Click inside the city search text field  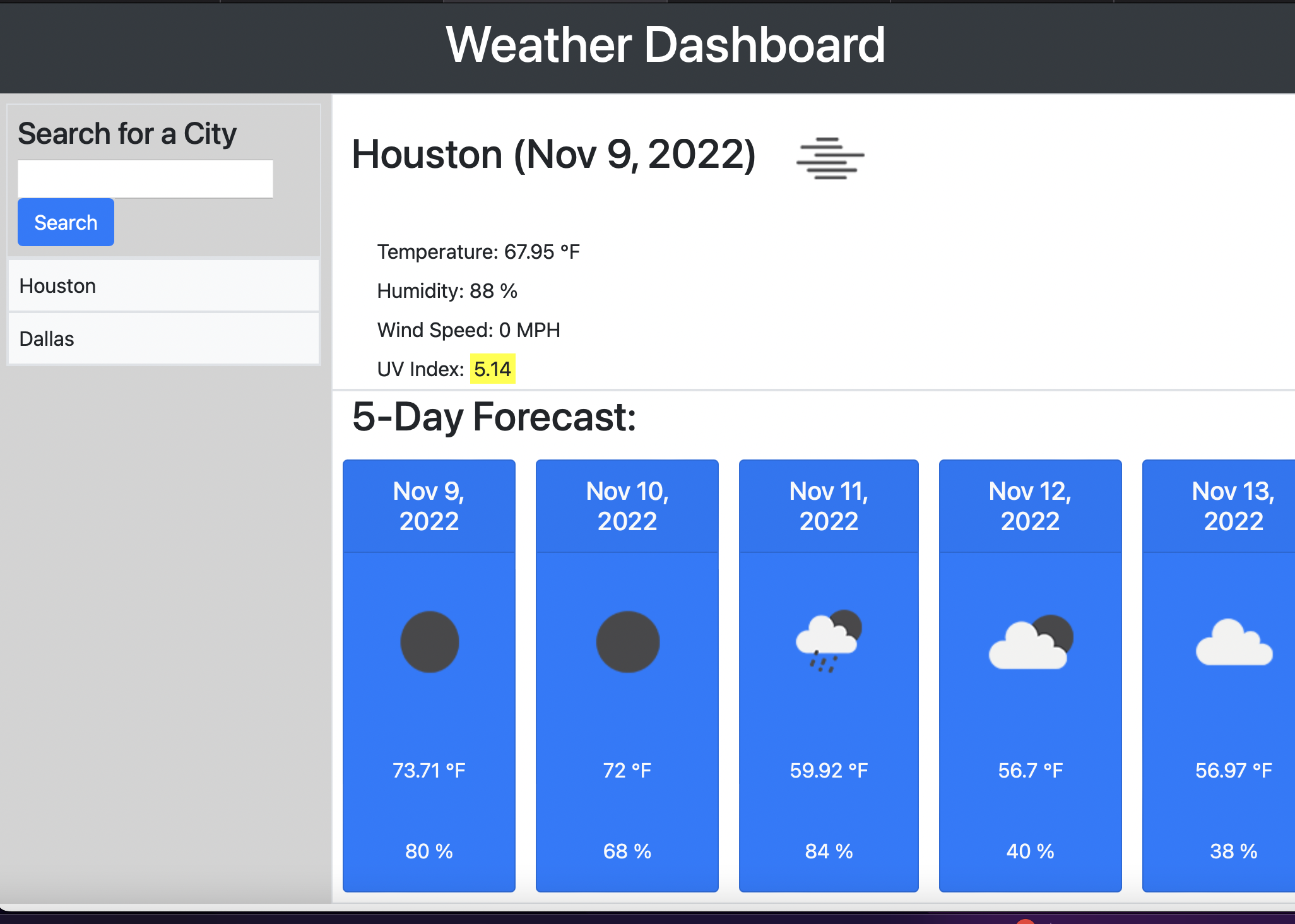pyautogui.click(x=145, y=179)
